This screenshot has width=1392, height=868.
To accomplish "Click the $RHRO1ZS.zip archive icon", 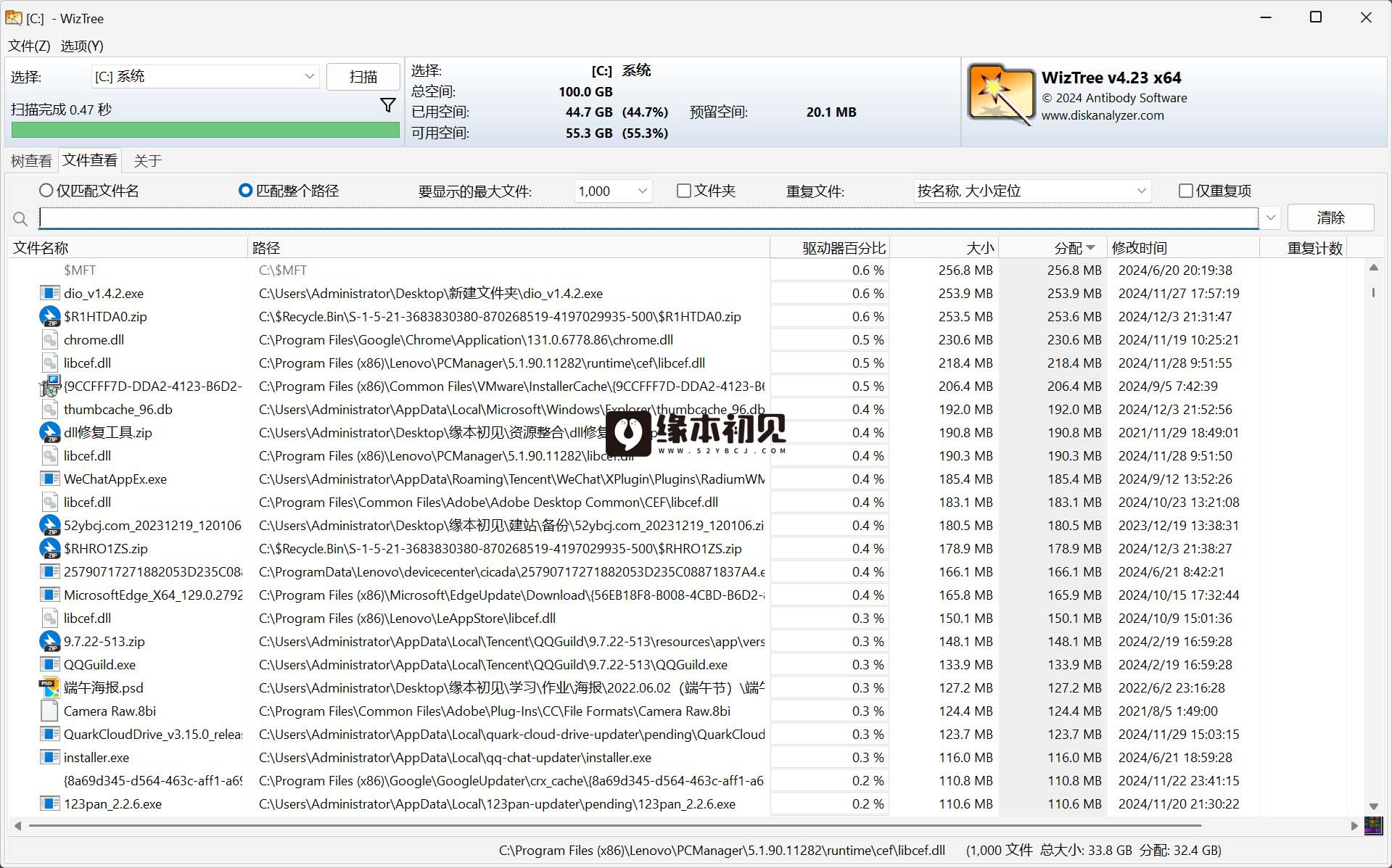I will [x=49, y=548].
